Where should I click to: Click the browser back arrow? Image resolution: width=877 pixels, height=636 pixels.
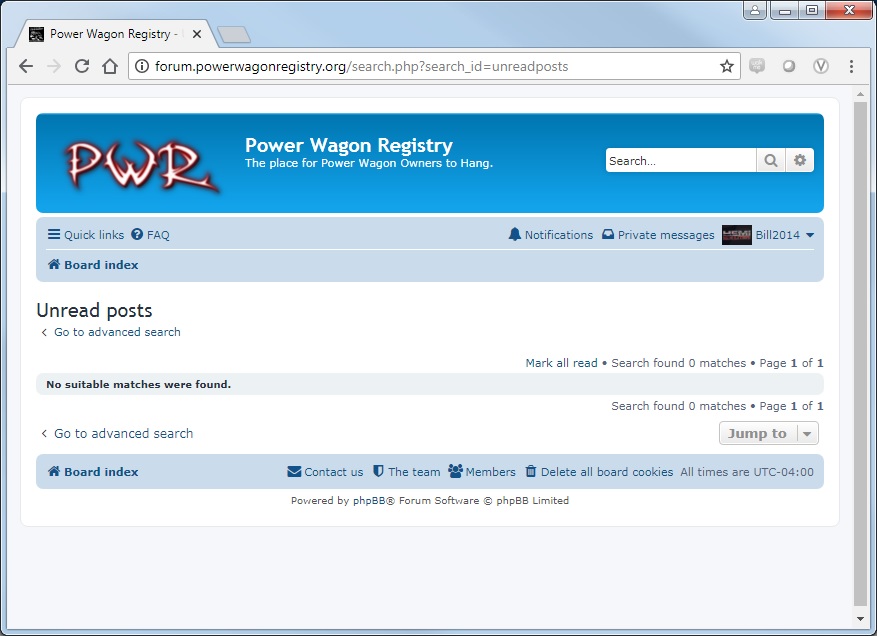26,66
